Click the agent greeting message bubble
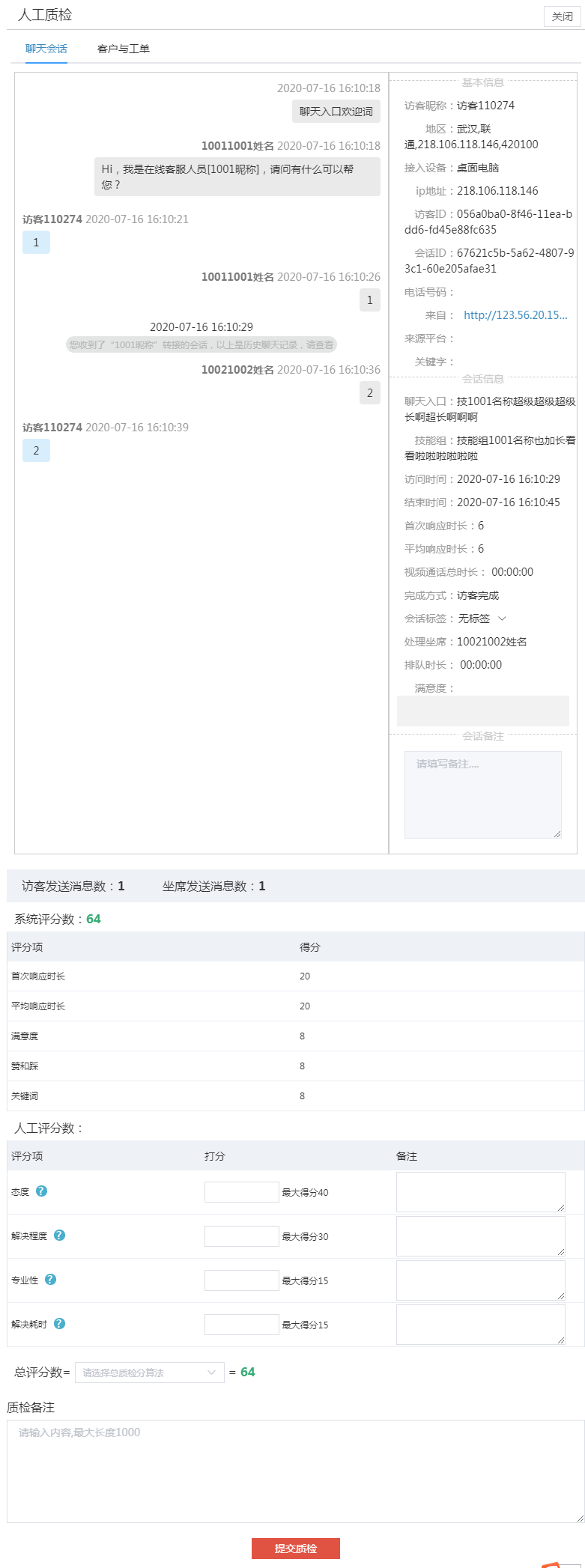The image size is (585, 1568). coord(237,177)
